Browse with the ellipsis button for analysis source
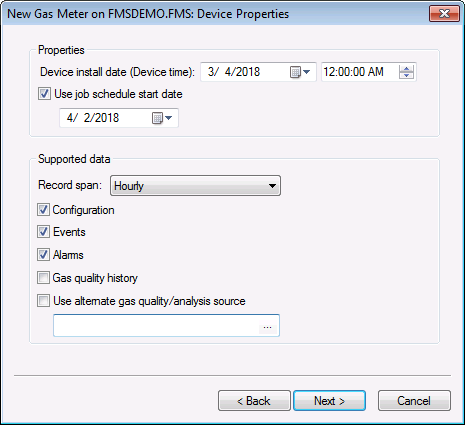Image resolution: width=465 pixels, height=425 pixels. coord(267,327)
